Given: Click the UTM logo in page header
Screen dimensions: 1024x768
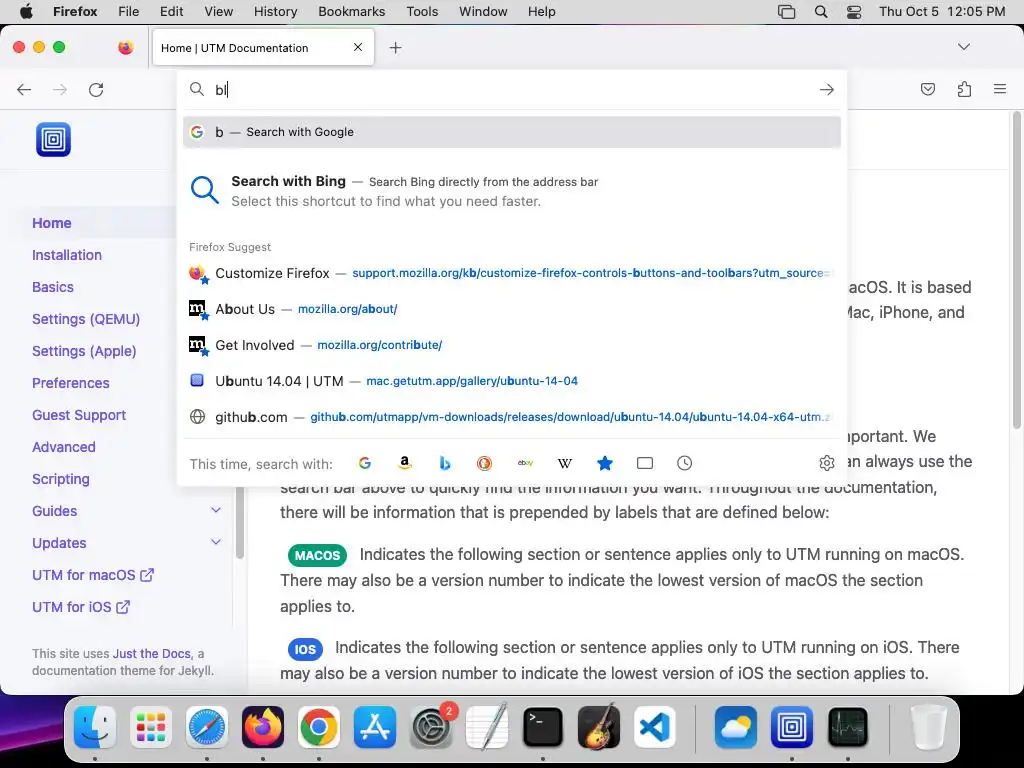Looking at the screenshot, I should pos(54,139).
